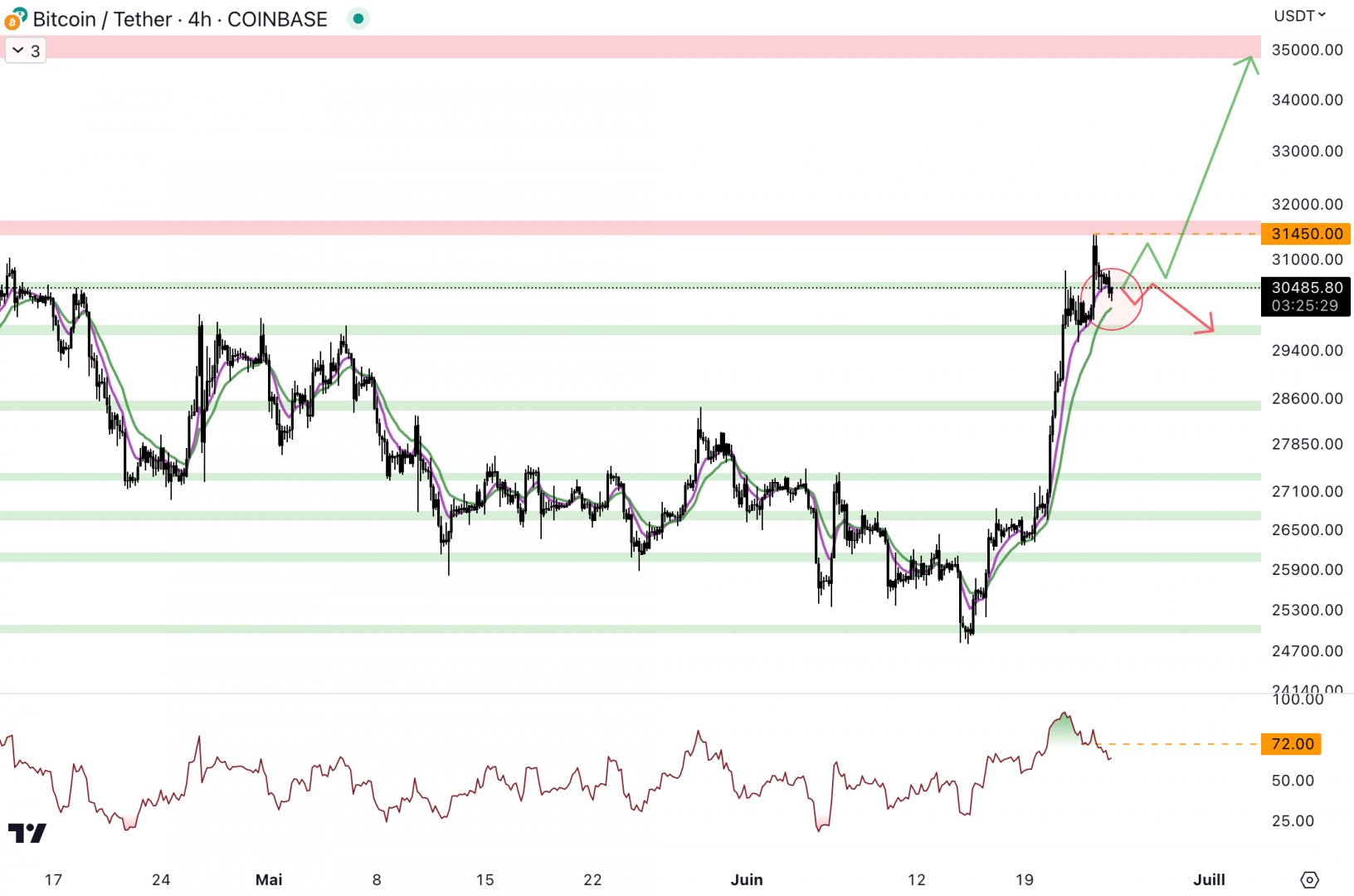Open the USDT currency dropdown
This screenshot has width=1354, height=896.
point(1300,16)
